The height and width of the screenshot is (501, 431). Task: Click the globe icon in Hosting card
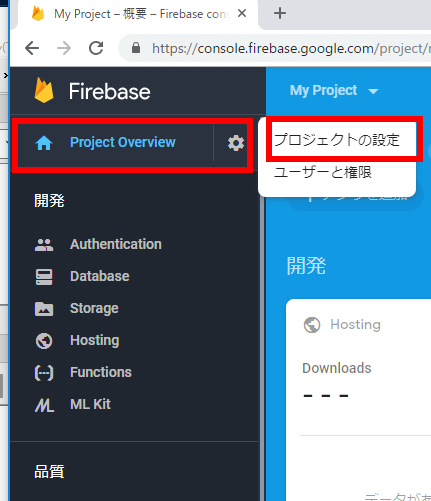(312, 325)
